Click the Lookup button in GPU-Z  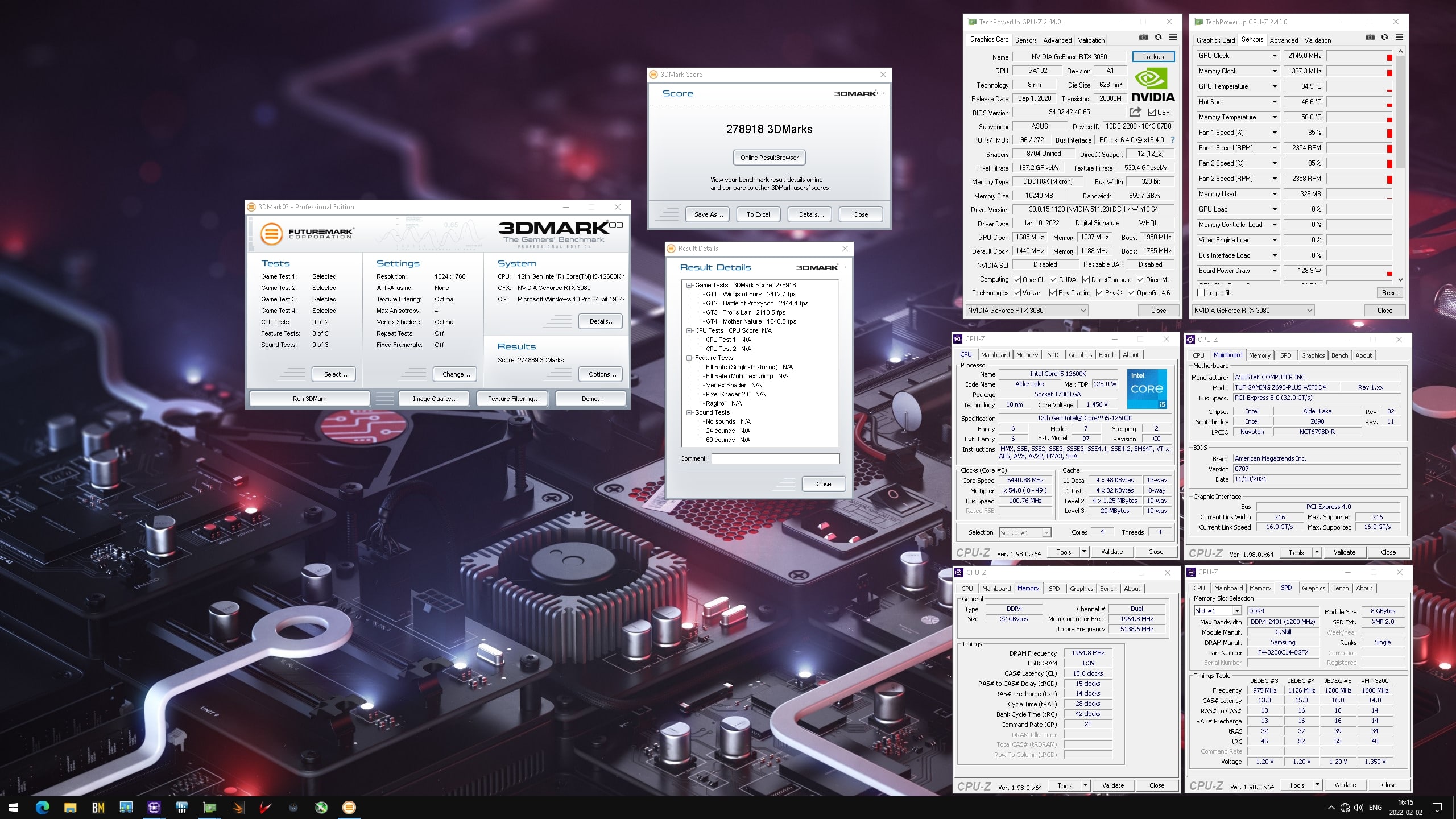1153,56
